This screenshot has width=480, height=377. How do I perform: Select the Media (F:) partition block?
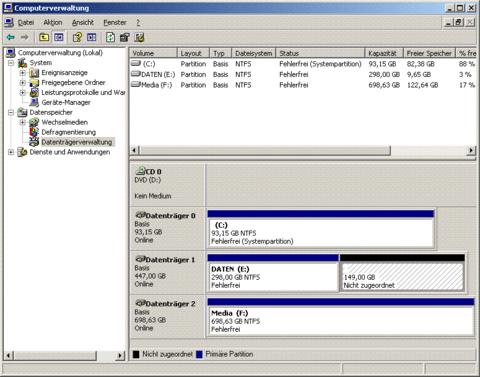pos(341,317)
